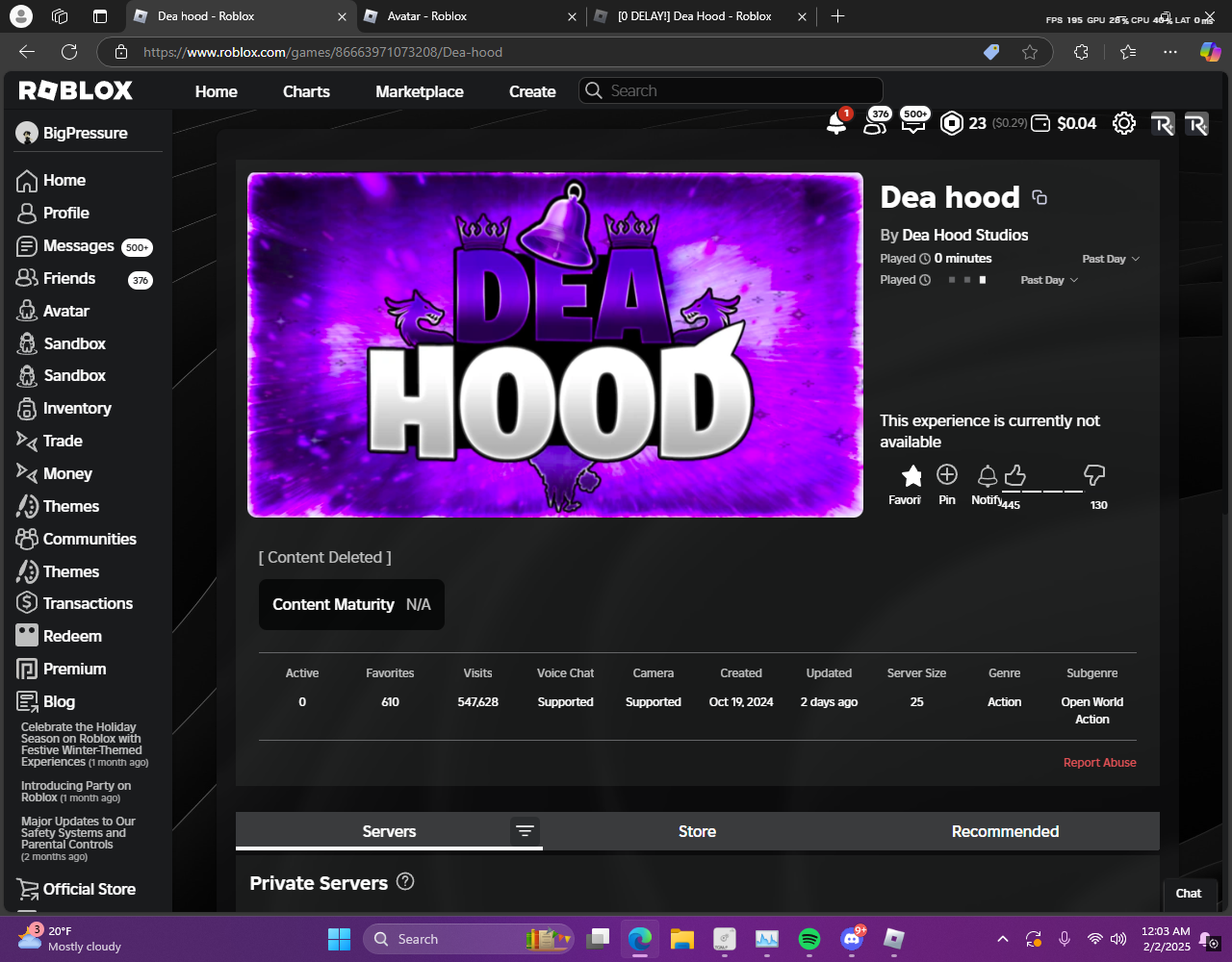The image size is (1232, 962).
Task: Click the Private Servers help question mark
Action: tap(405, 881)
